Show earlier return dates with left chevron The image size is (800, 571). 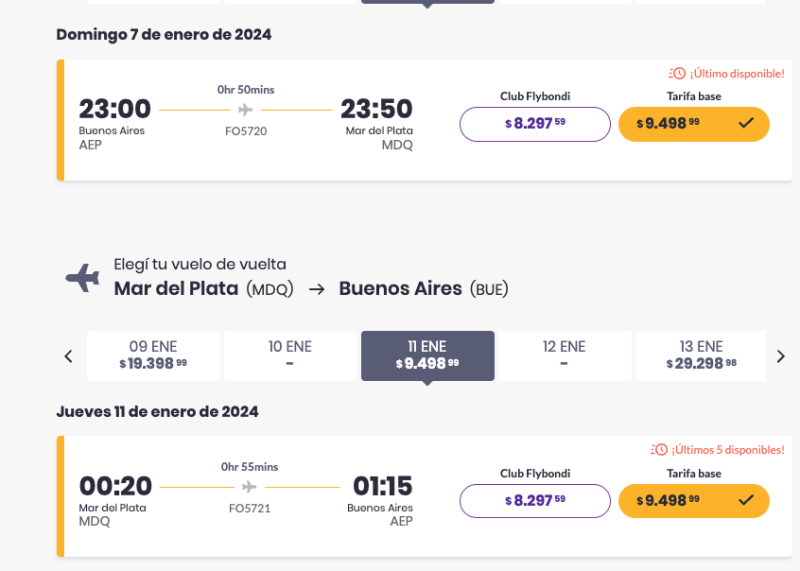pos(68,356)
